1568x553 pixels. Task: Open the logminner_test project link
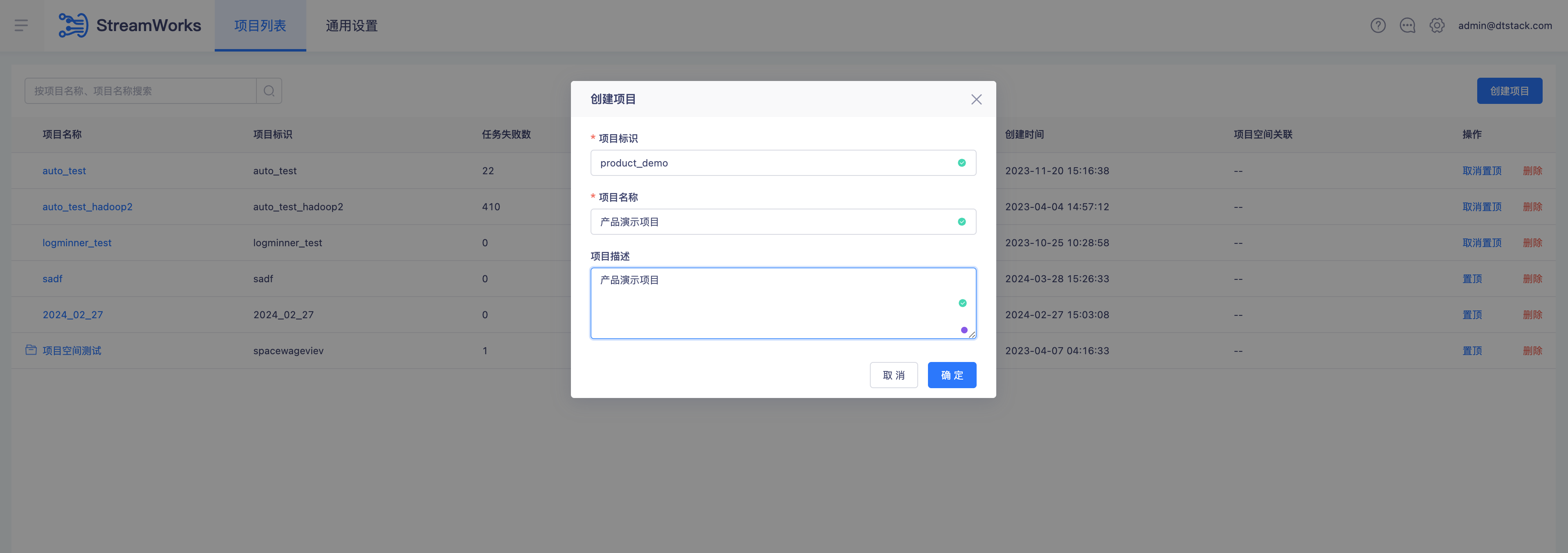(77, 243)
